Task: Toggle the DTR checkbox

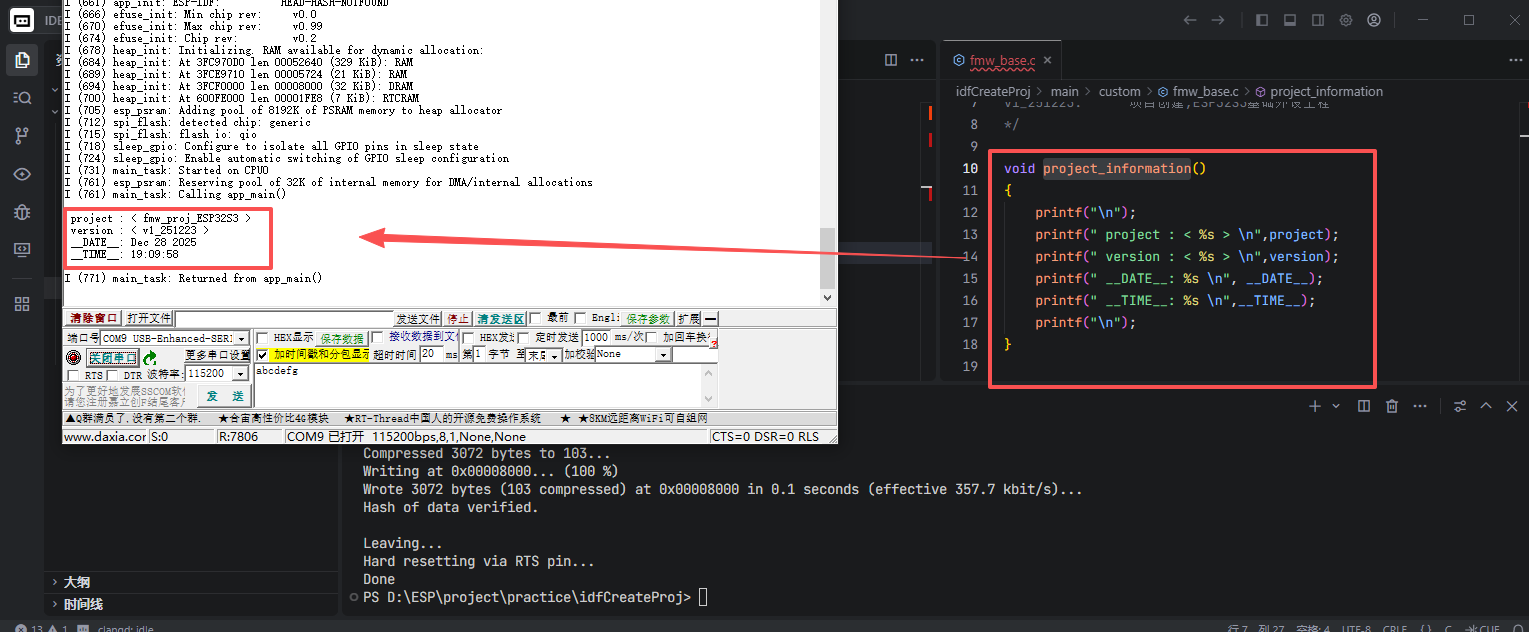Action: coord(112,375)
